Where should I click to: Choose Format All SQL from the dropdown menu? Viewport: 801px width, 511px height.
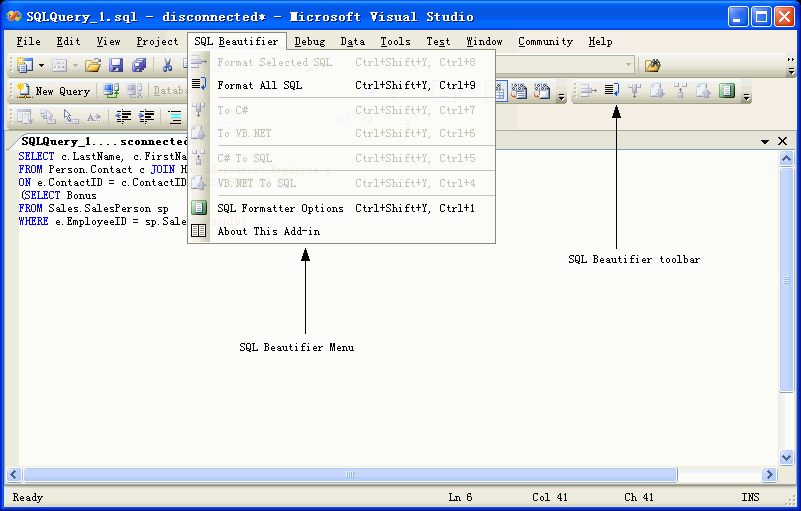[342, 85]
